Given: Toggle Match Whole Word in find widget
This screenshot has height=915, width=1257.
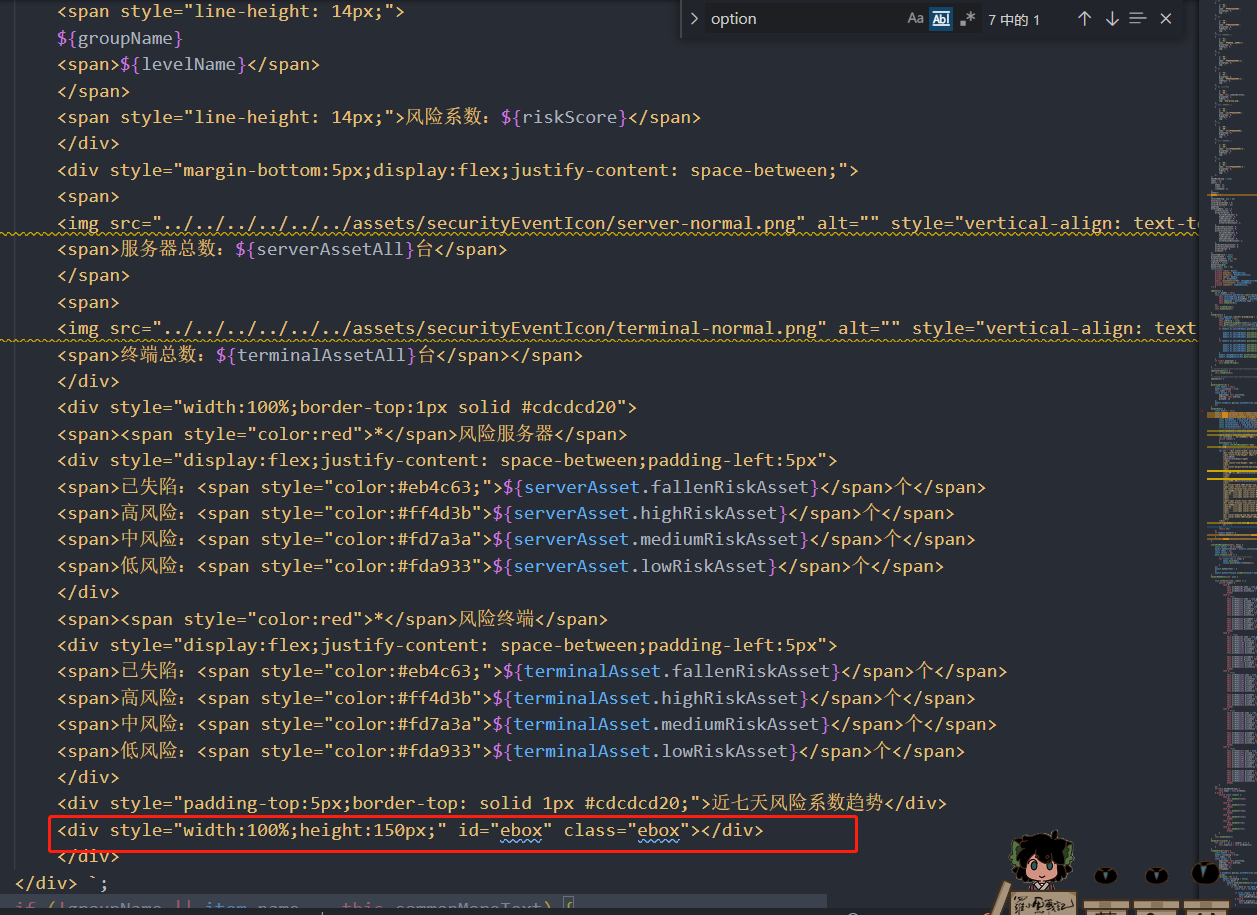Looking at the screenshot, I should pyautogui.click(x=941, y=19).
